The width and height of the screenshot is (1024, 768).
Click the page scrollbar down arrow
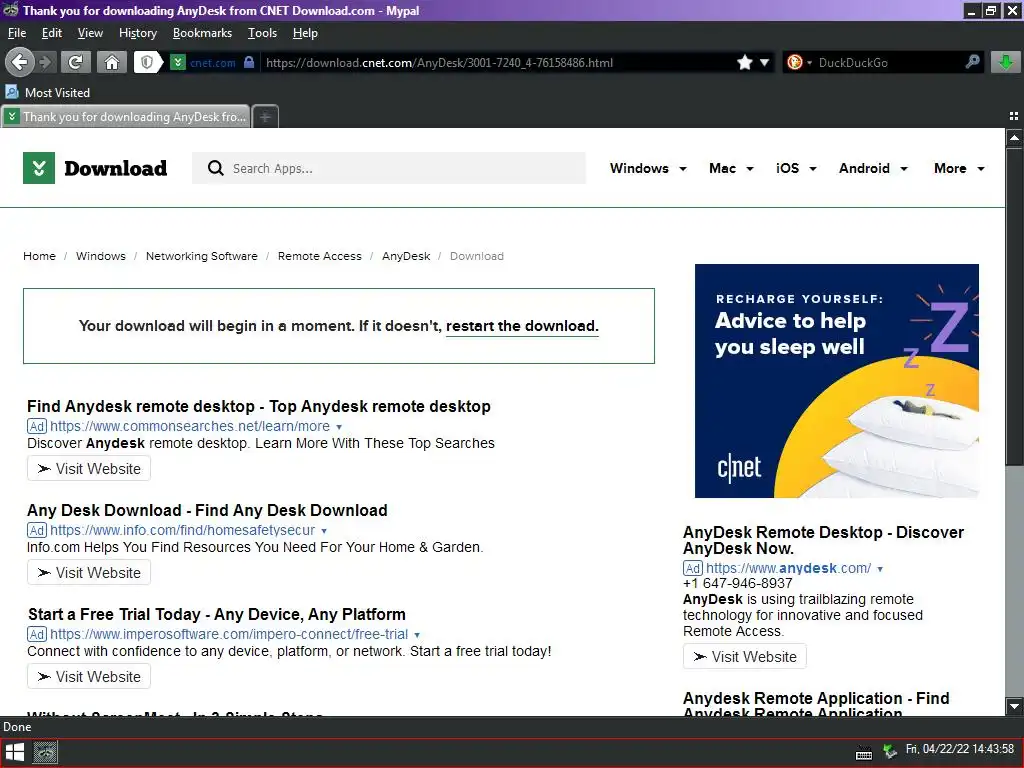1014,706
